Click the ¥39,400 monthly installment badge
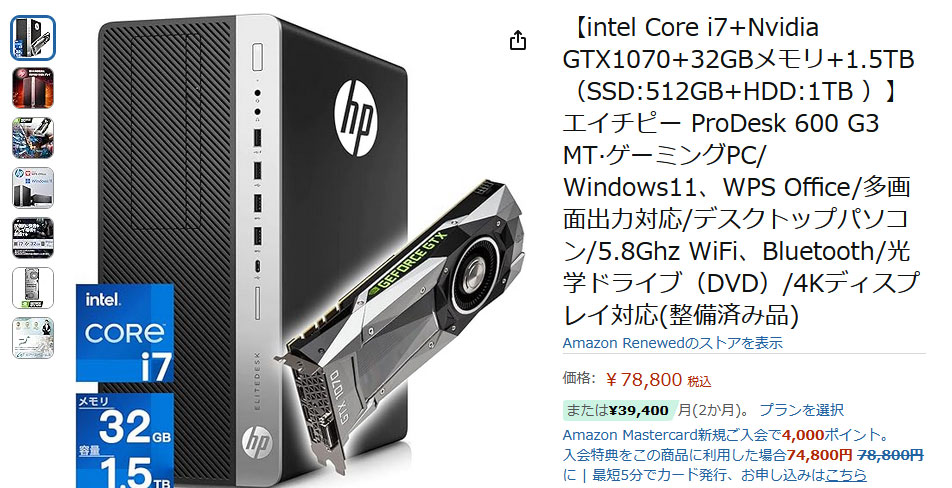 click(x=617, y=411)
